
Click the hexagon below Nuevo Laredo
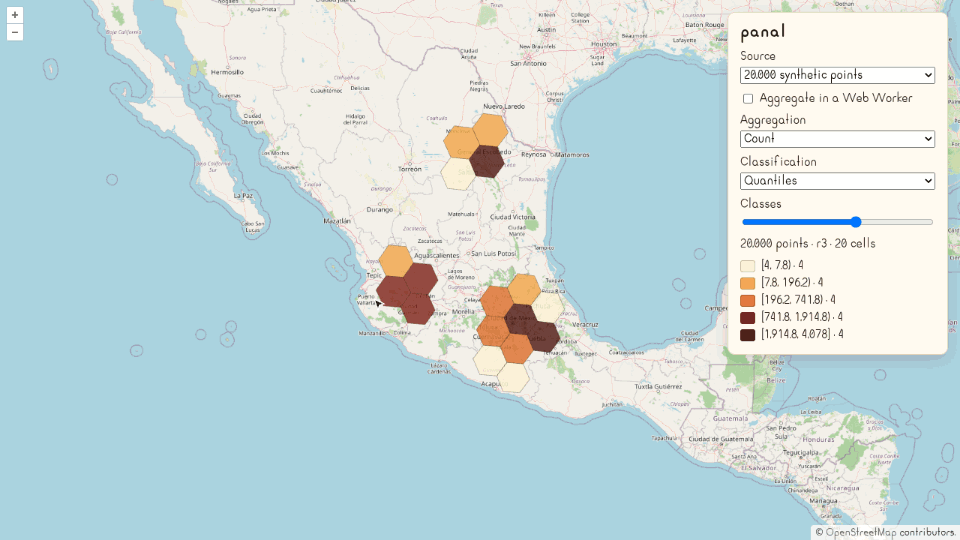point(490,130)
